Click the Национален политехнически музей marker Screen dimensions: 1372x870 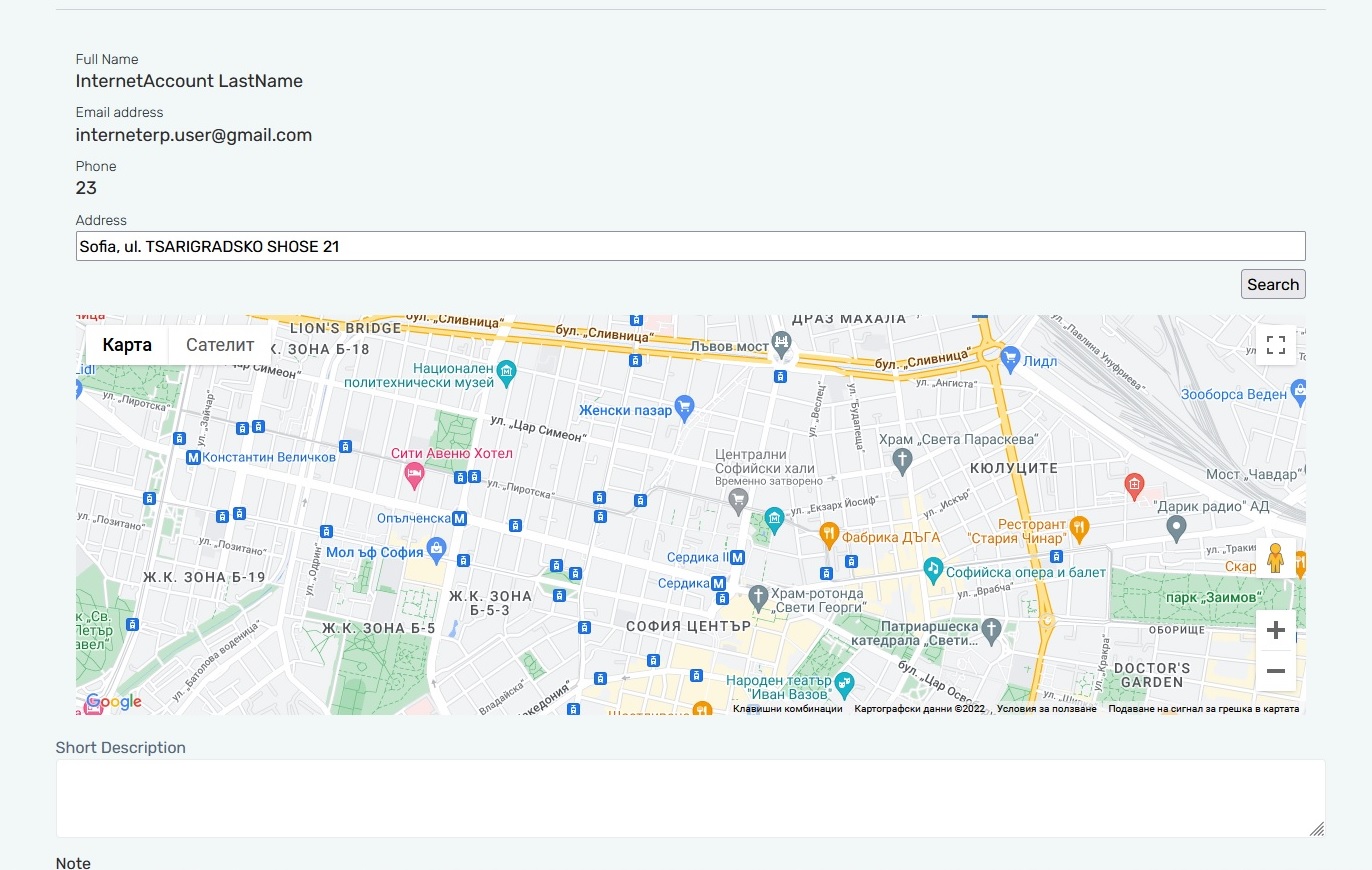(x=507, y=371)
